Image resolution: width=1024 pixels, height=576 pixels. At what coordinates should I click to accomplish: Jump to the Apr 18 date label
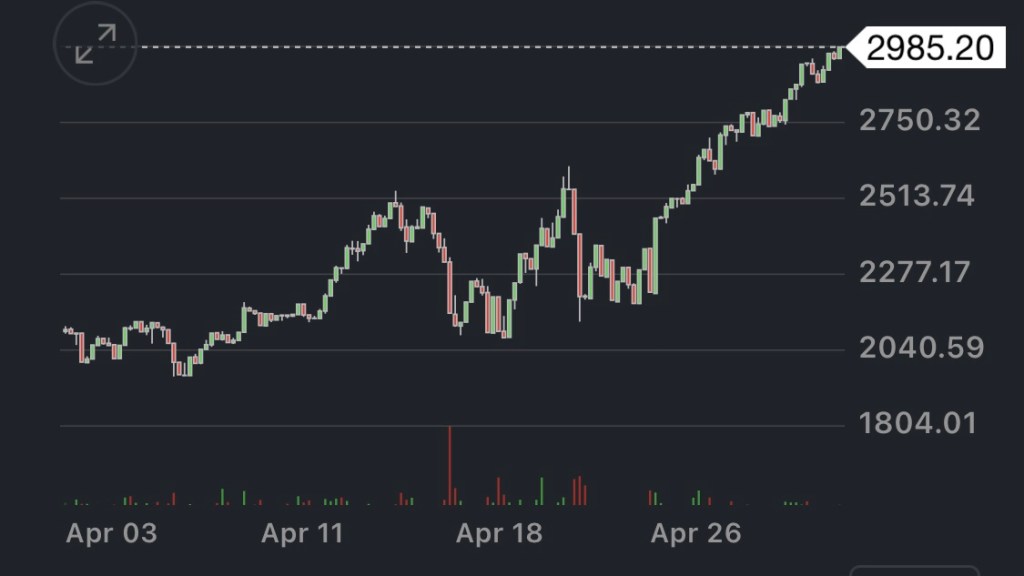[x=499, y=533]
